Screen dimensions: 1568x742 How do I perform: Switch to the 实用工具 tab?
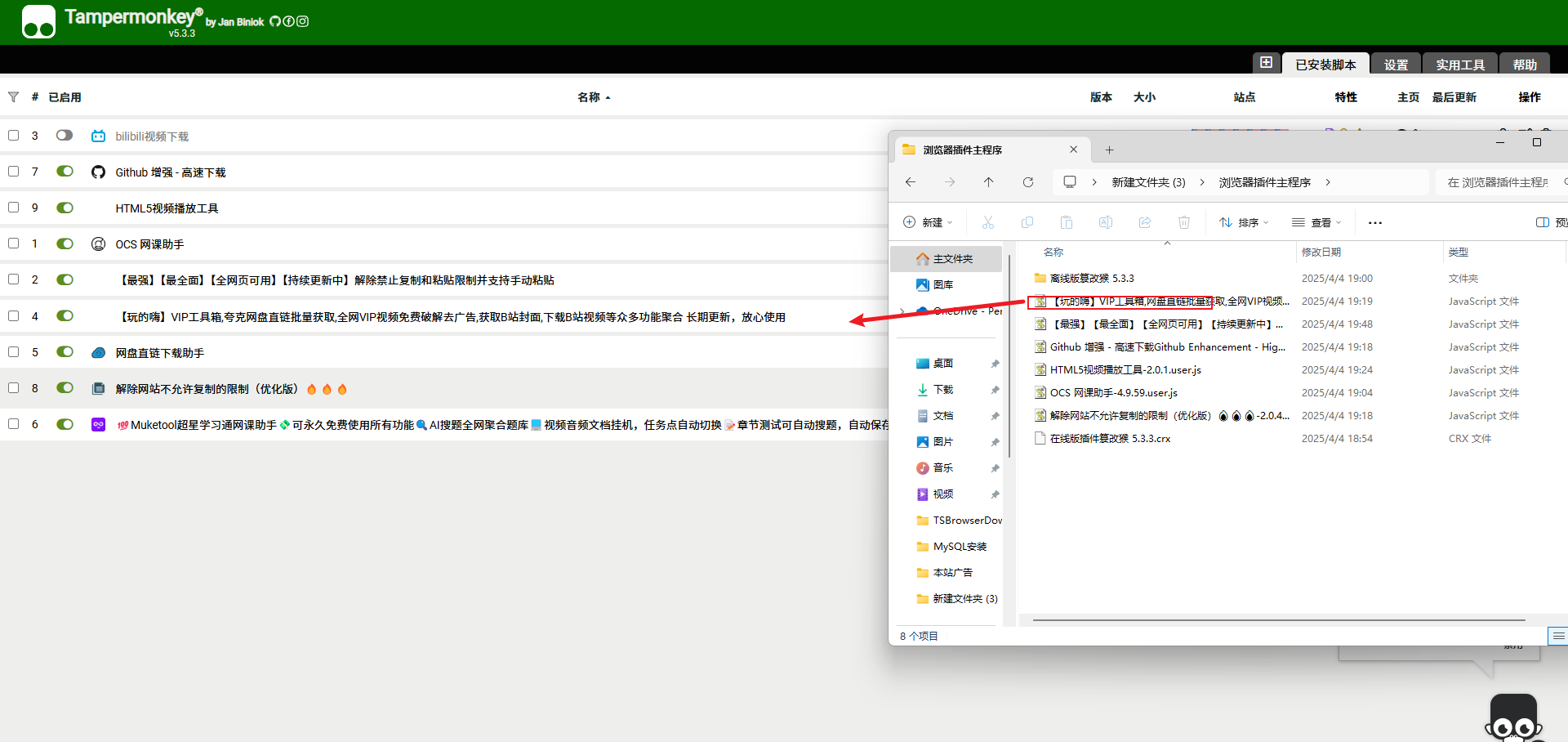[1460, 65]
